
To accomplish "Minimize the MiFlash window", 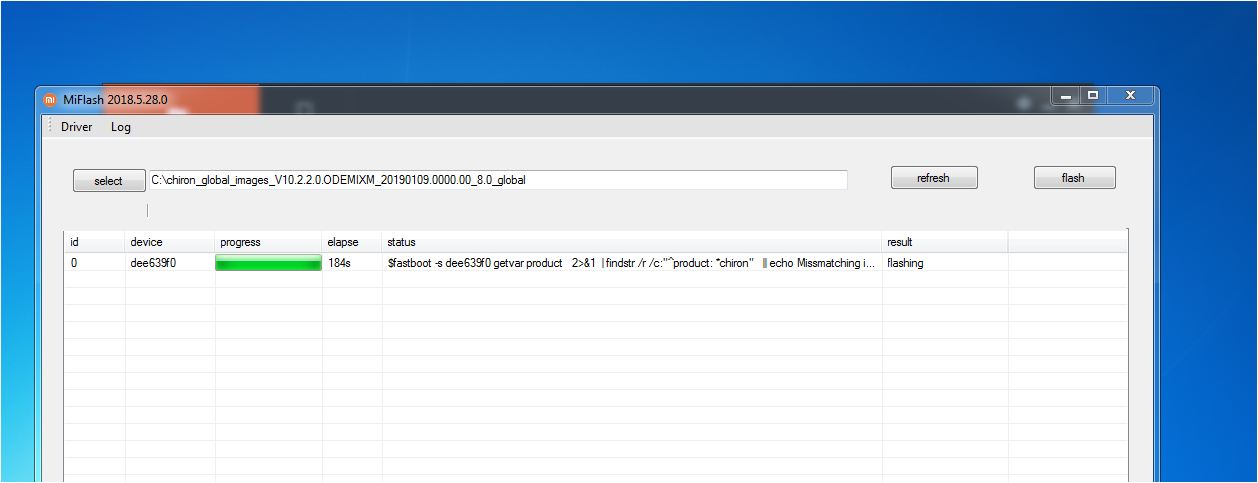I will (1066, 96).
